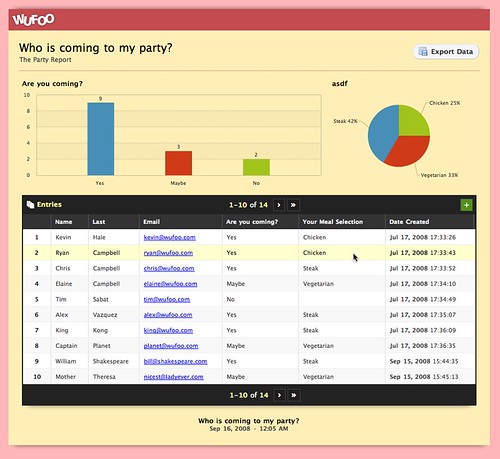Select entry row 5 for Tim Sabat
500x459 pixels.
tap(249, 299)
